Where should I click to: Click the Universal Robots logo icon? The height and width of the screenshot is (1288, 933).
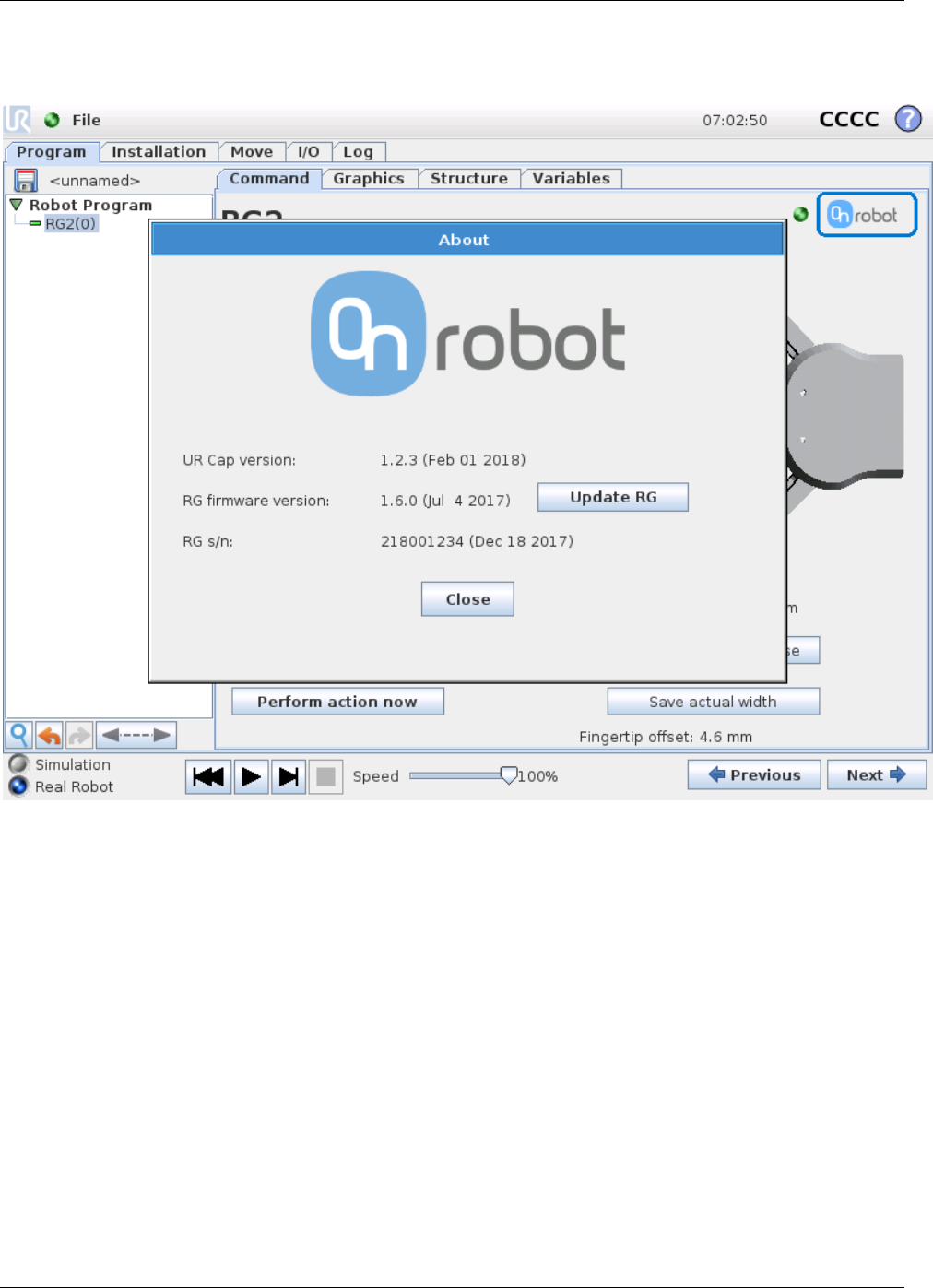(18, 120)
